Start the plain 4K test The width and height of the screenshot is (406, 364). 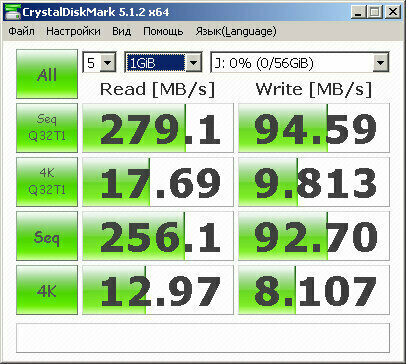[47, 290]
